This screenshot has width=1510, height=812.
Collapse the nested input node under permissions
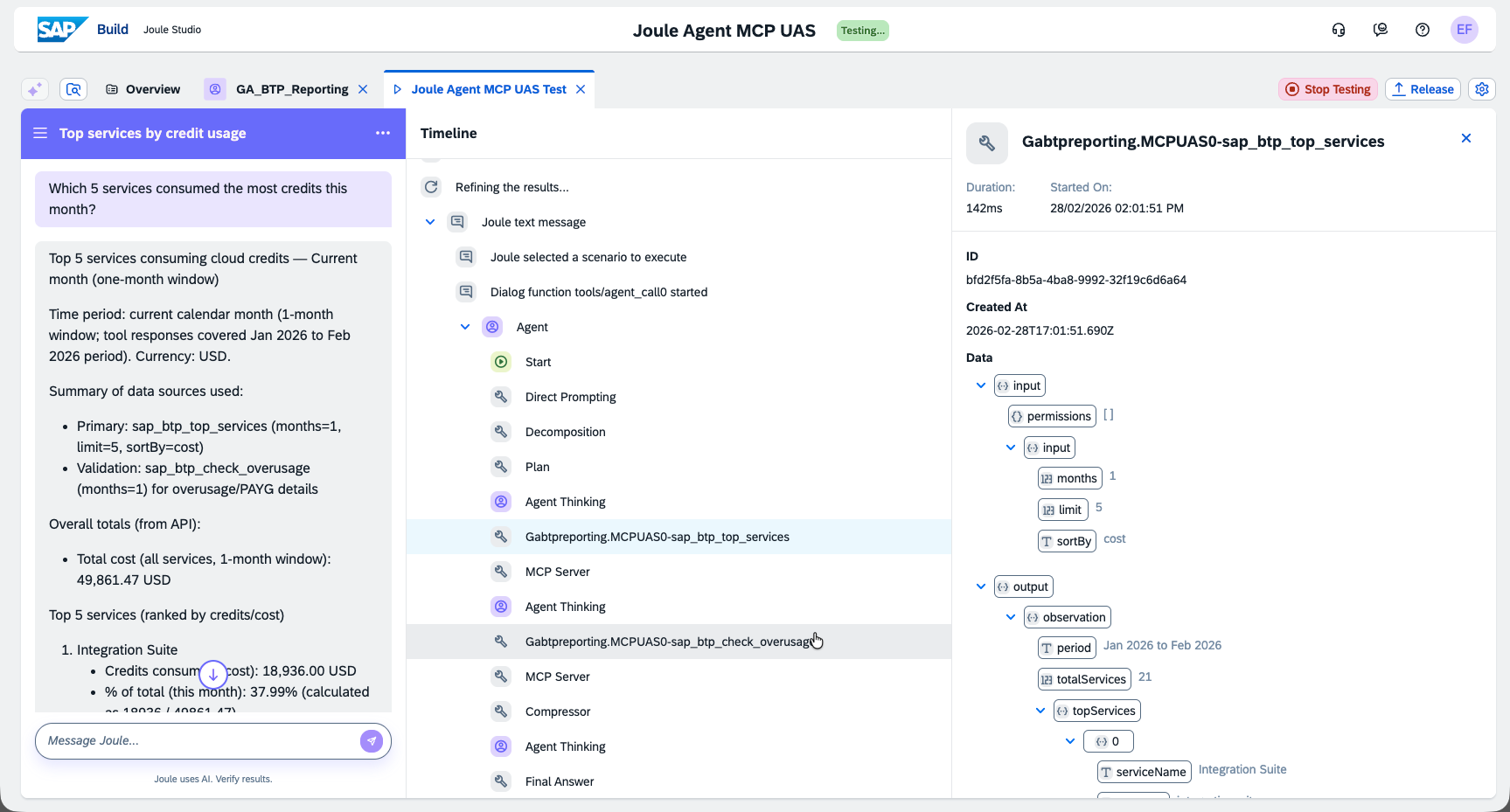[1011, 448]
